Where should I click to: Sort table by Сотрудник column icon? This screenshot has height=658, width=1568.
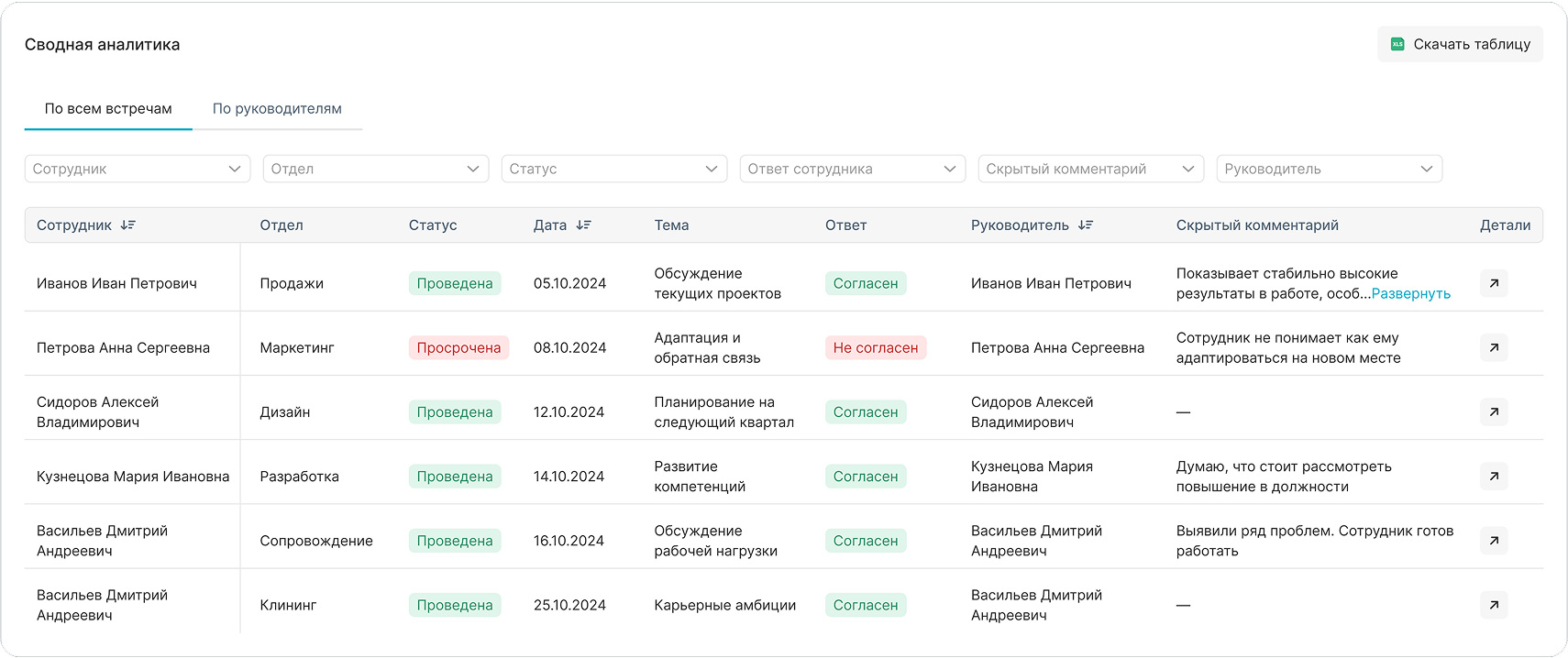[128, 225]
